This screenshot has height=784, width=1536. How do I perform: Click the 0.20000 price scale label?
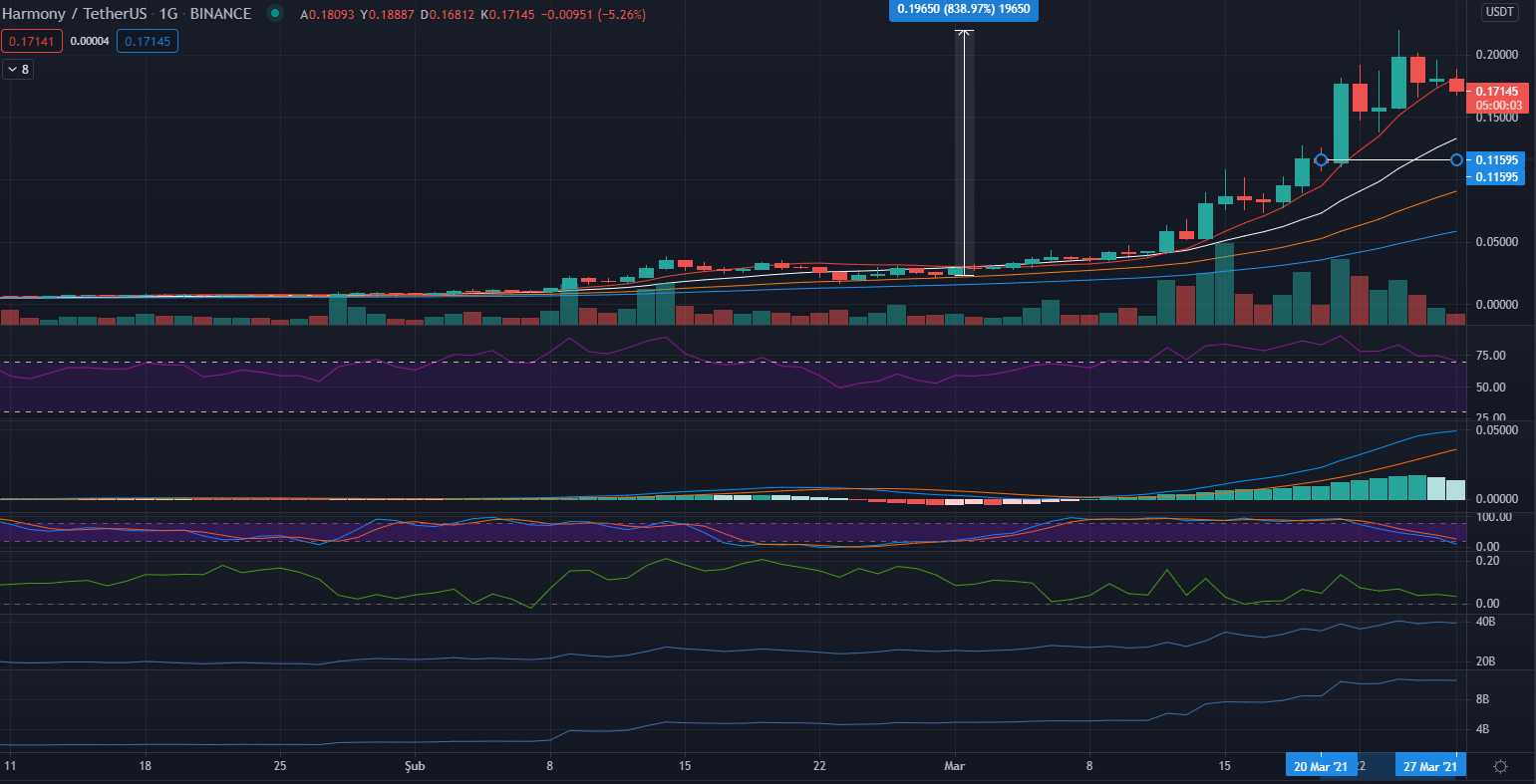click(x=1496, y=55)
